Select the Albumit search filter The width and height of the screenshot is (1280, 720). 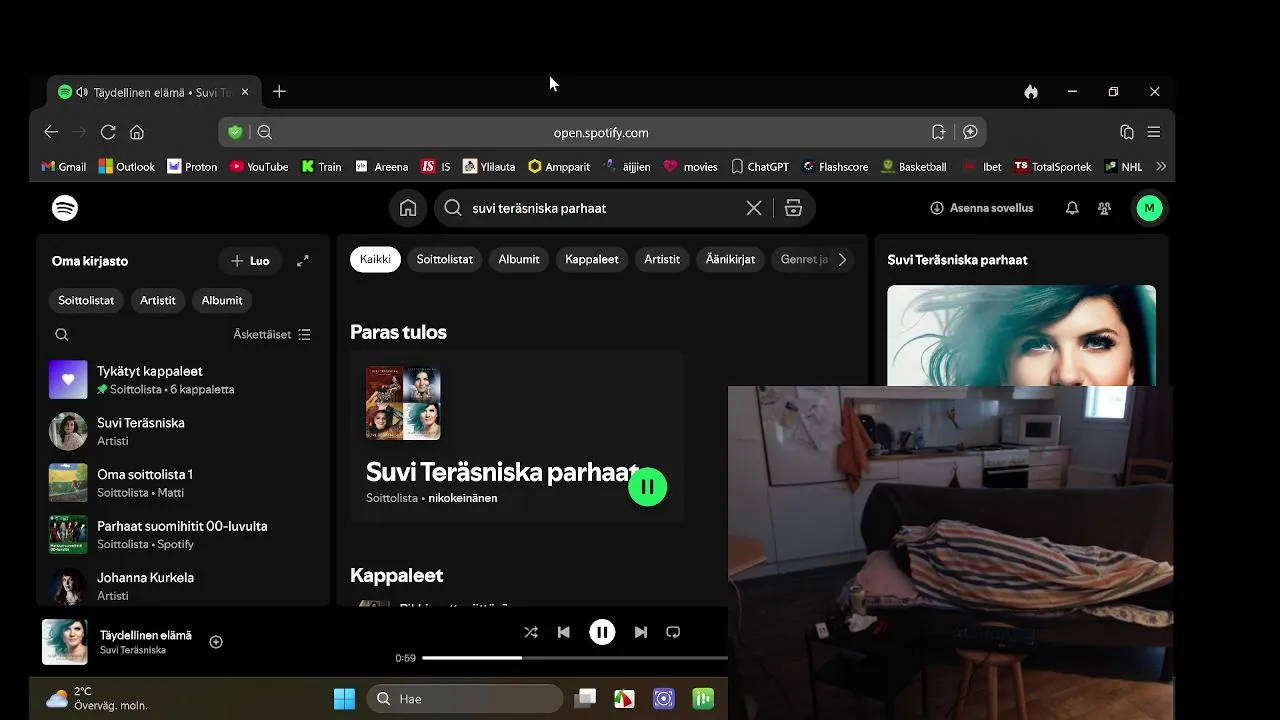pos(519,259)
